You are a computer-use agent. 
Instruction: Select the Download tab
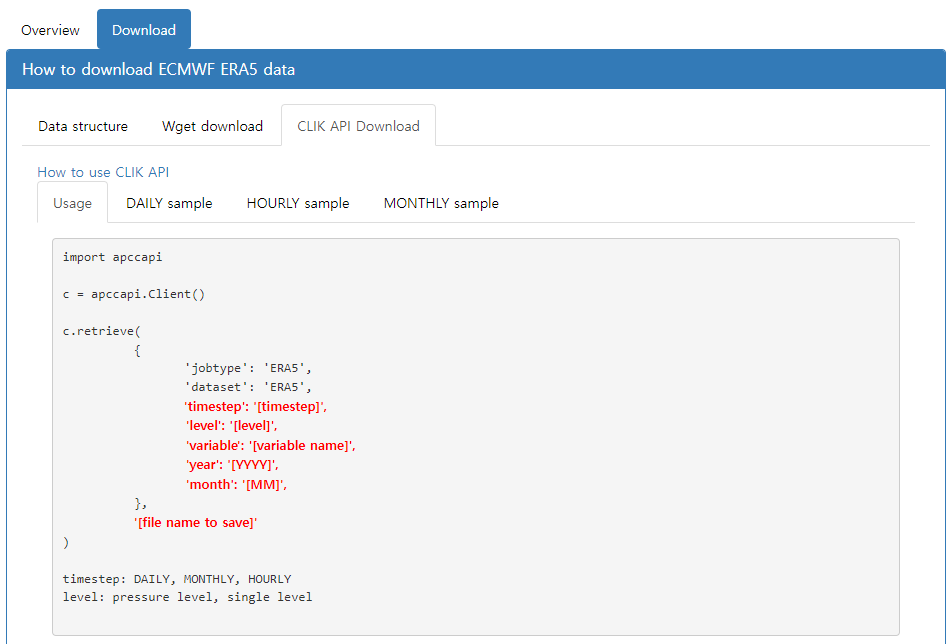coord(143,30)
